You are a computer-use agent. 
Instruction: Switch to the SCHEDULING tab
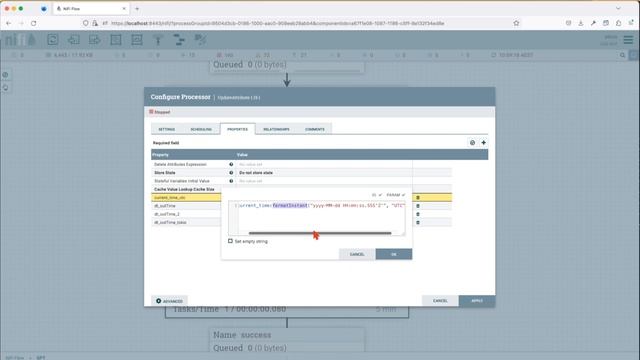(x=201, y=129)
